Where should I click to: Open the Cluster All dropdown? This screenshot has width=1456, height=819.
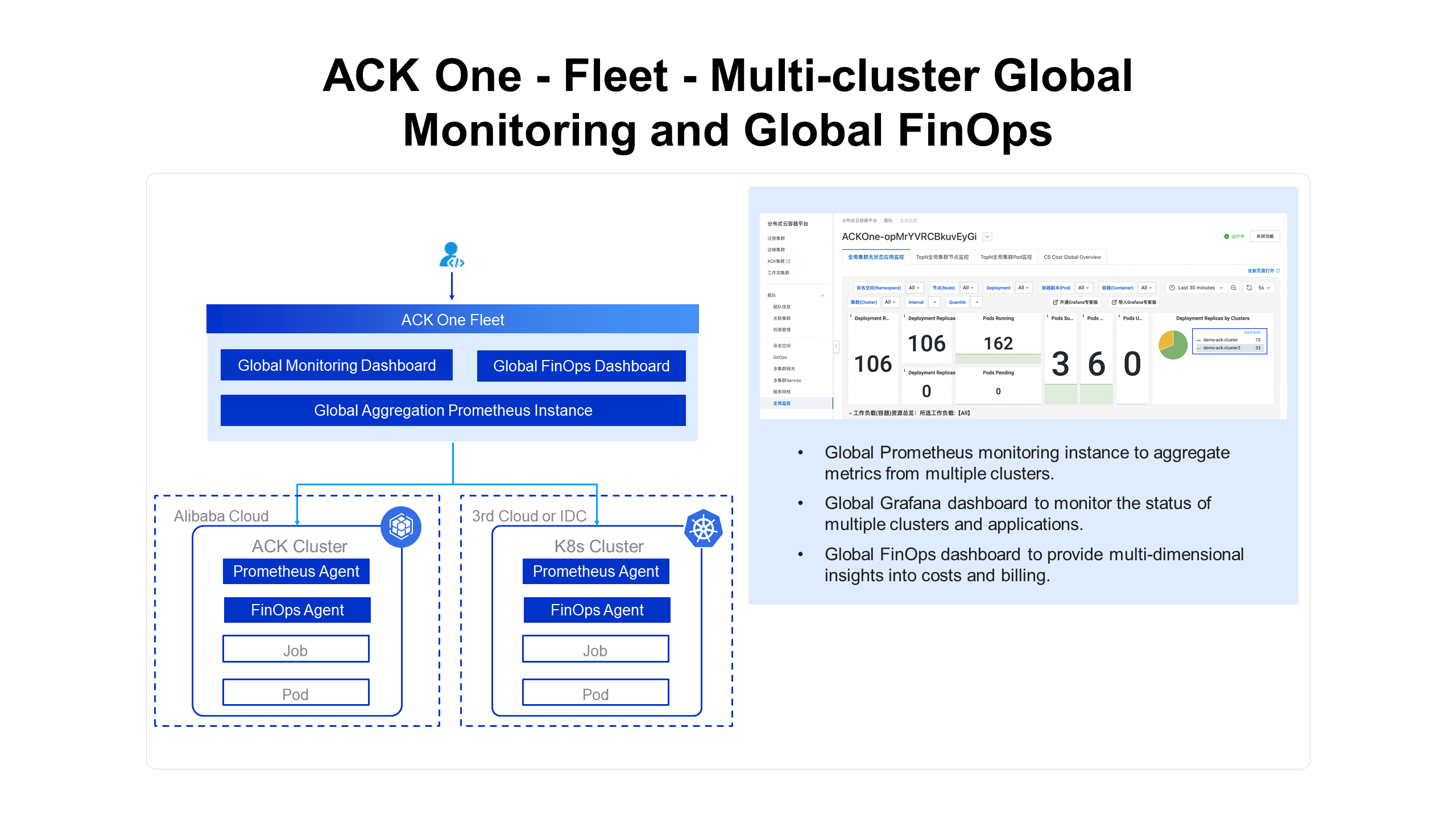click(x=890, y=303)
